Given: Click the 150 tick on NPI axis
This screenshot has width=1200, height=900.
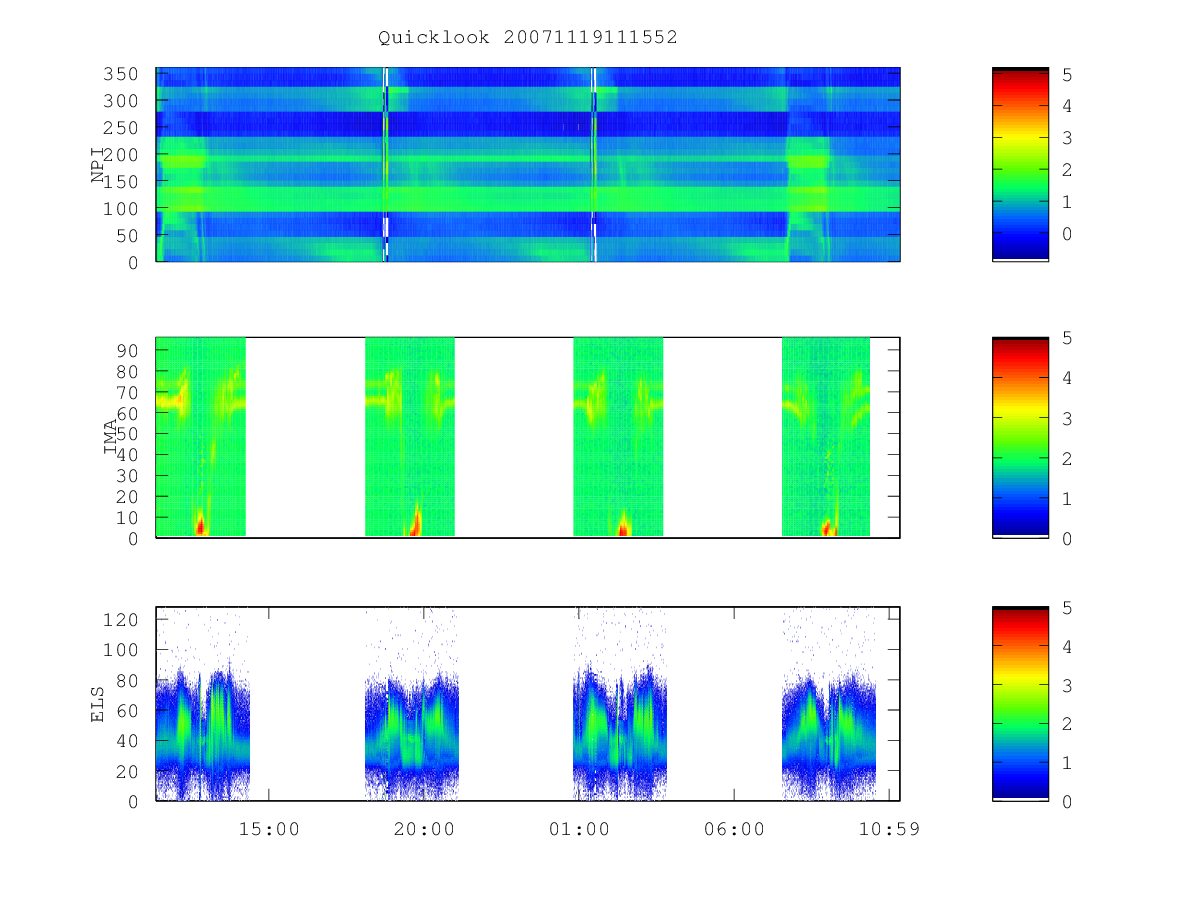Looking at the screenshot, I should click(121, 182).
